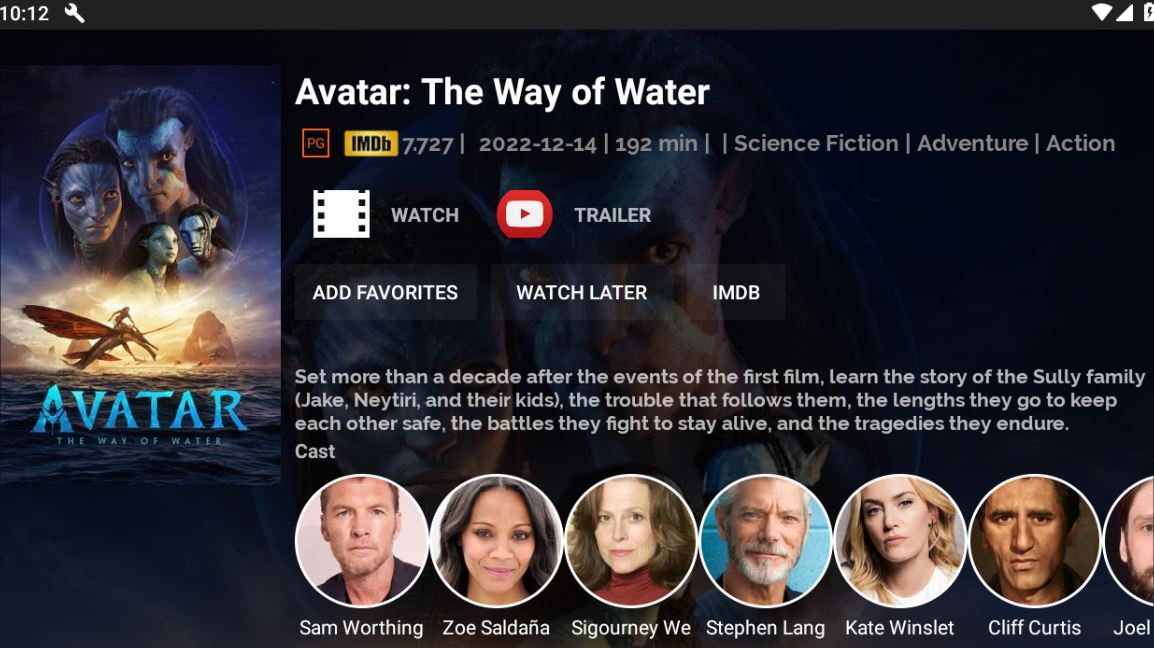Select Sigourney Weaver's cast photo

(631, 540)
